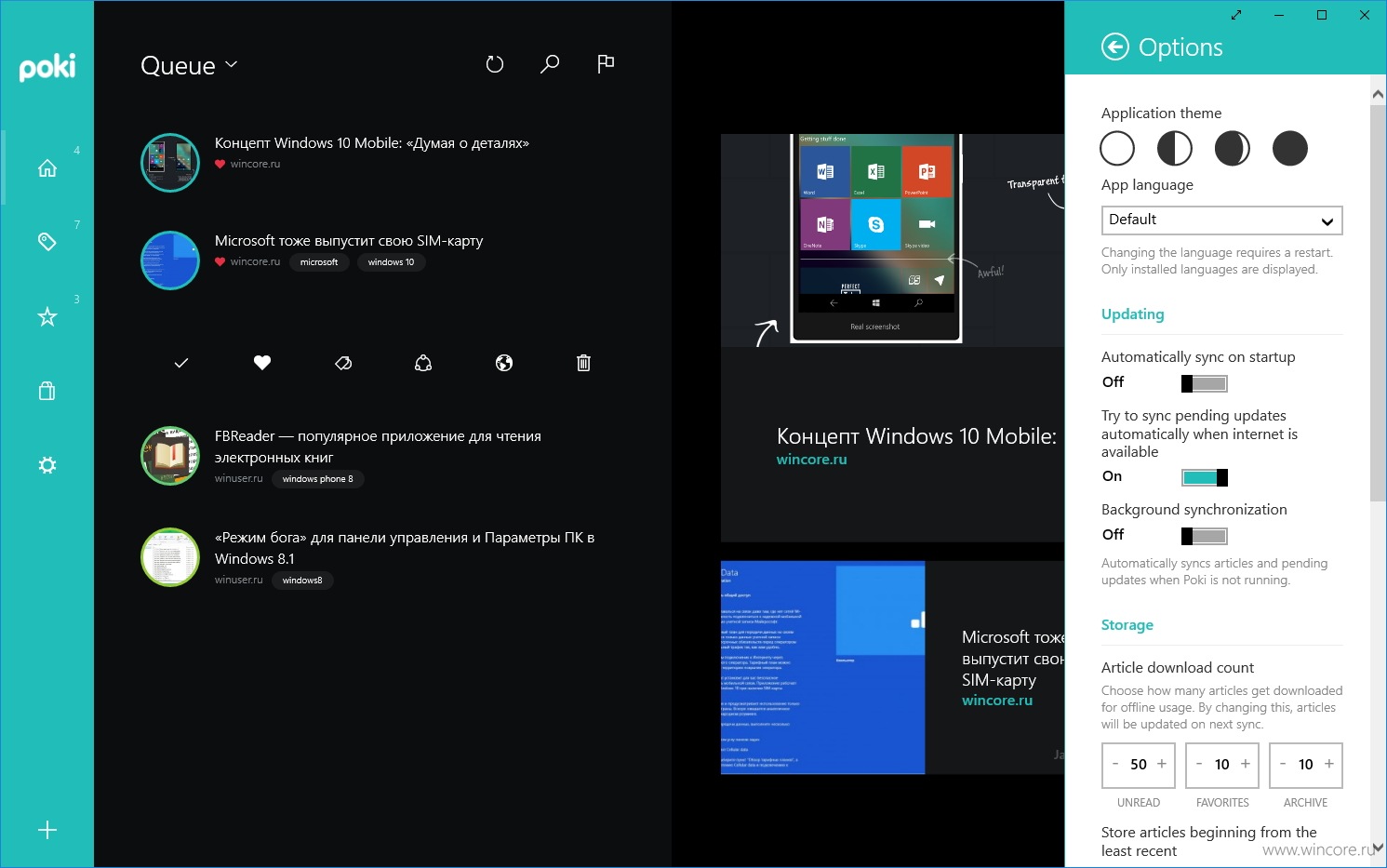Decrease ARCHIVE article download count
Image resolution: width=1387 pixels, height=868 pixels.
click(x=1283, y=764)
